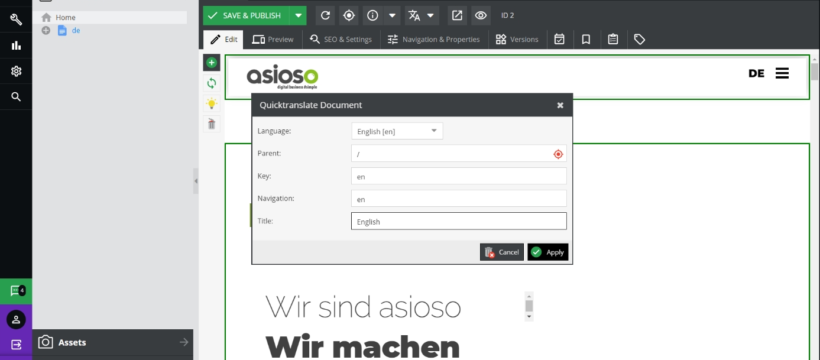Collapse the left tree panel handle
Screen dimensions: 820x360
coord(196,181)
